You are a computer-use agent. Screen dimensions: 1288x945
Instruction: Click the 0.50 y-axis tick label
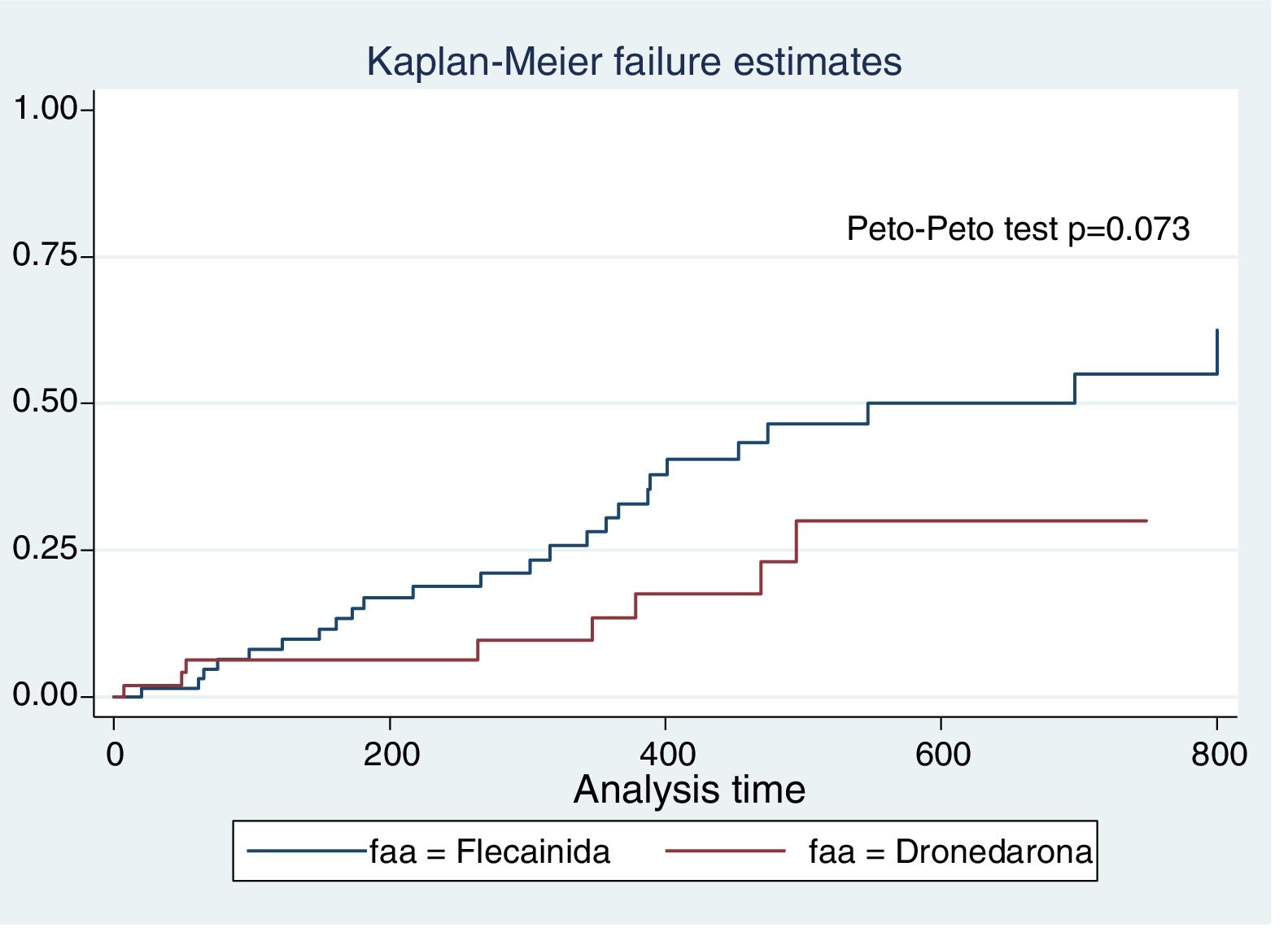pos(44,403)
